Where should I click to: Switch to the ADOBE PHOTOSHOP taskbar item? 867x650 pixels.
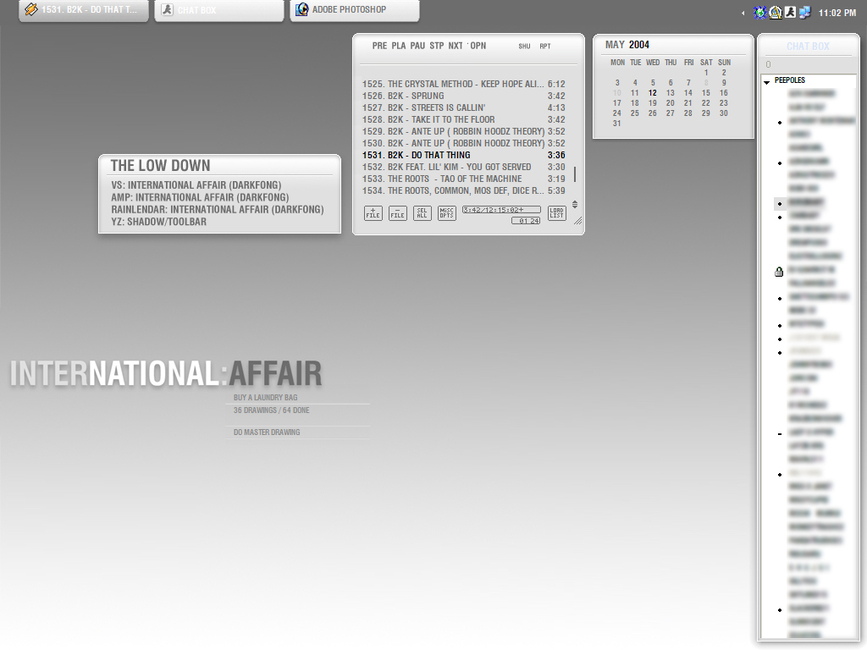(x=354, y=11)
